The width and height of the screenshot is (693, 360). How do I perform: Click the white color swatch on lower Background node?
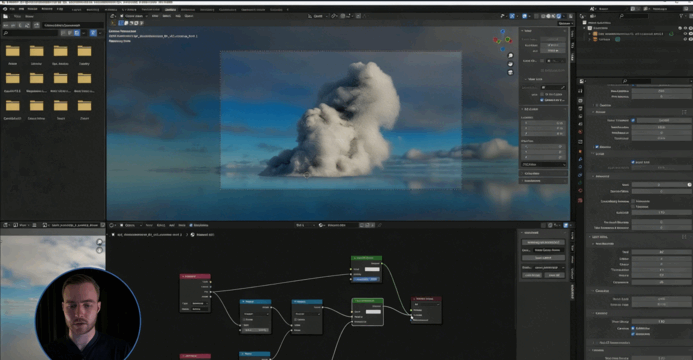coord(373,311)
